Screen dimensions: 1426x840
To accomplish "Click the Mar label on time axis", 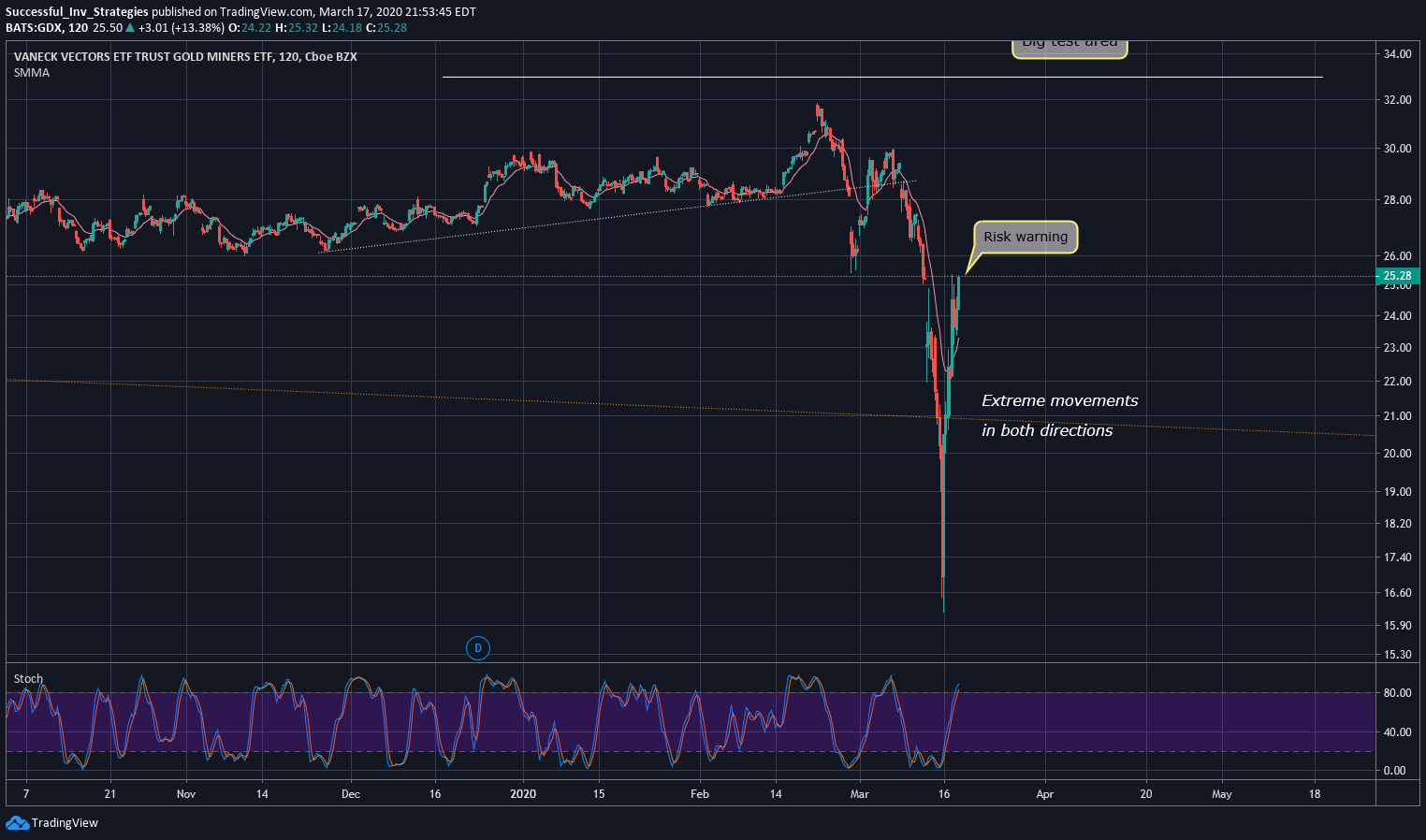I will 859,794.
